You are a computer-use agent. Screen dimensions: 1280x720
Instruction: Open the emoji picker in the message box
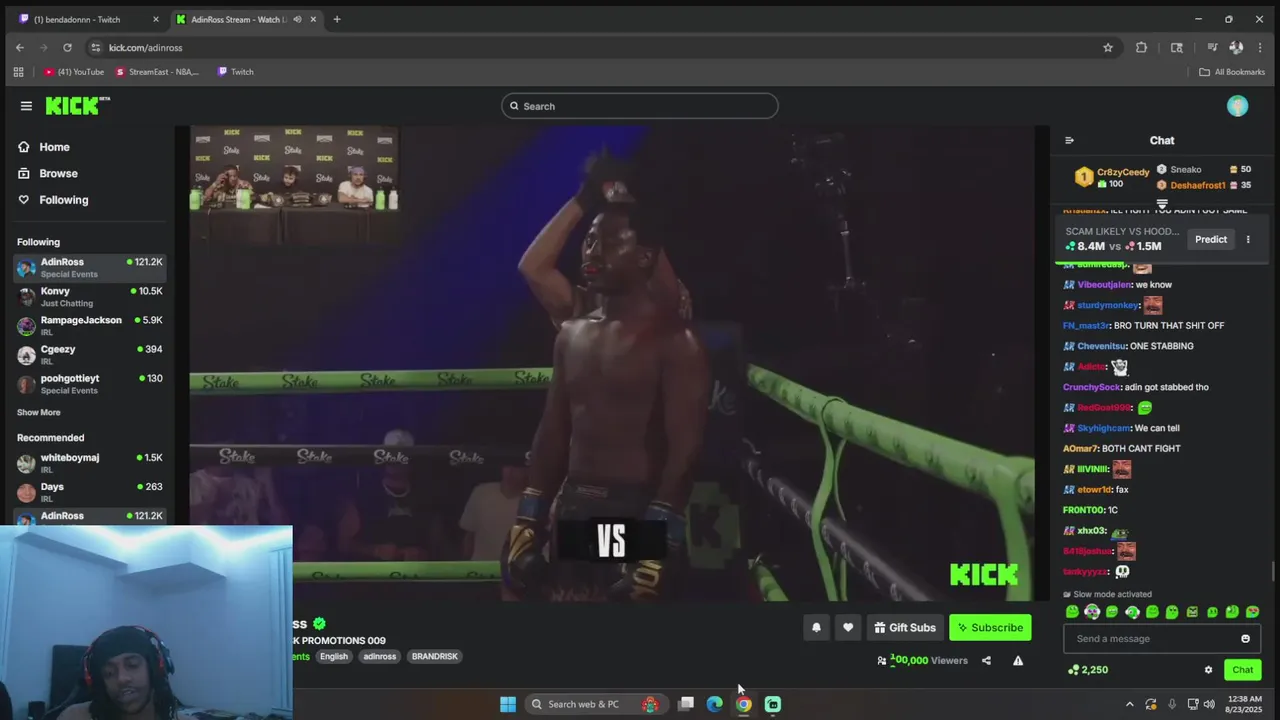1245,639
